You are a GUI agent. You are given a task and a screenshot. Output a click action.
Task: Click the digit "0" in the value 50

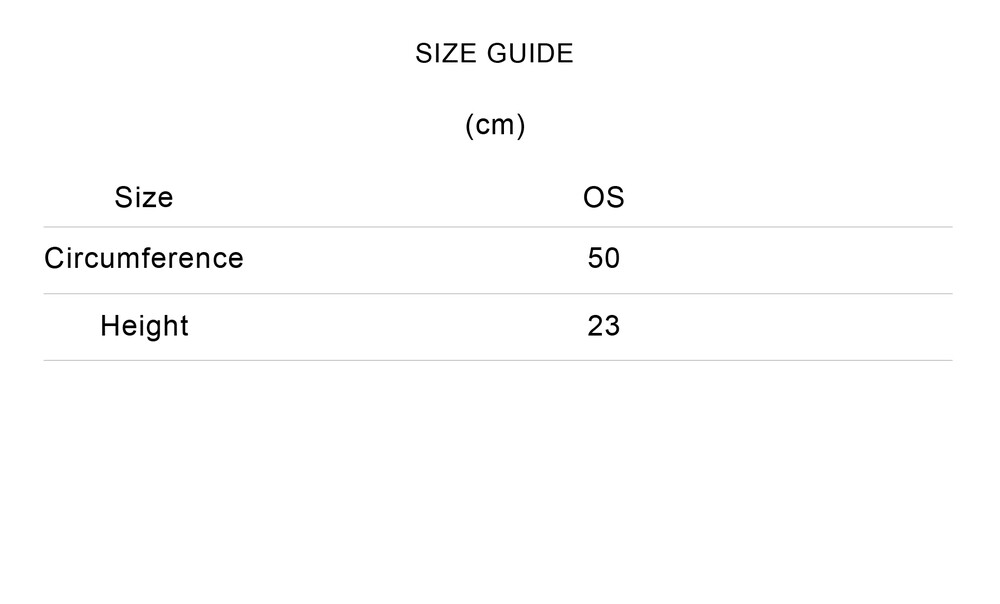click(612, 258)
